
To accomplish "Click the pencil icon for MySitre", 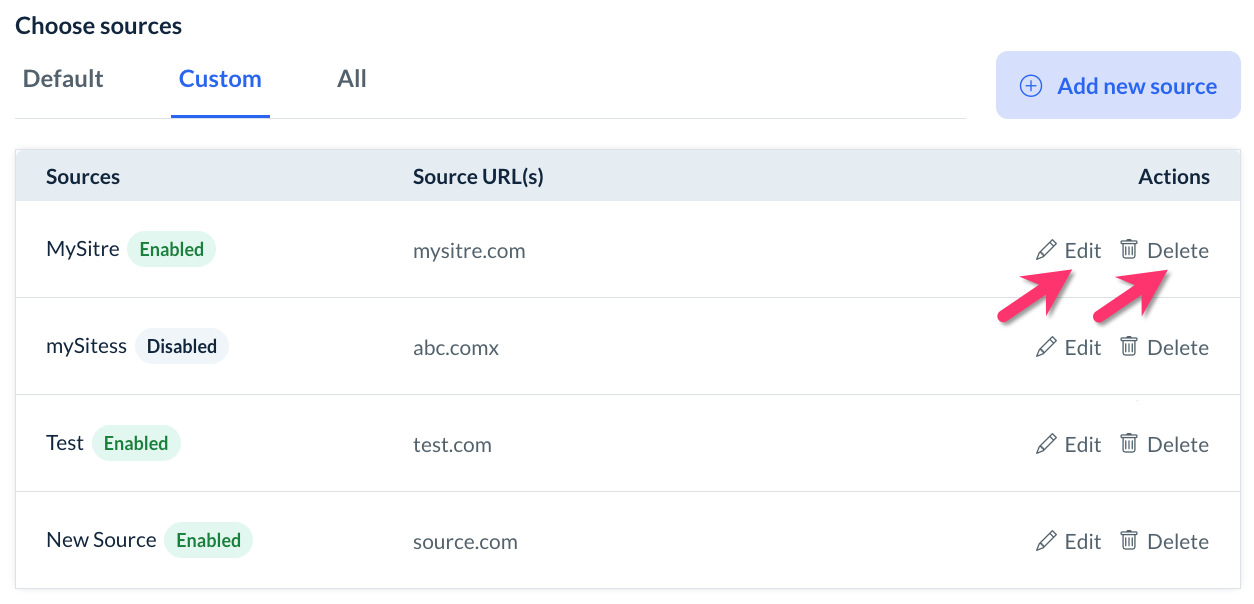I will [x=1046, y=250].
